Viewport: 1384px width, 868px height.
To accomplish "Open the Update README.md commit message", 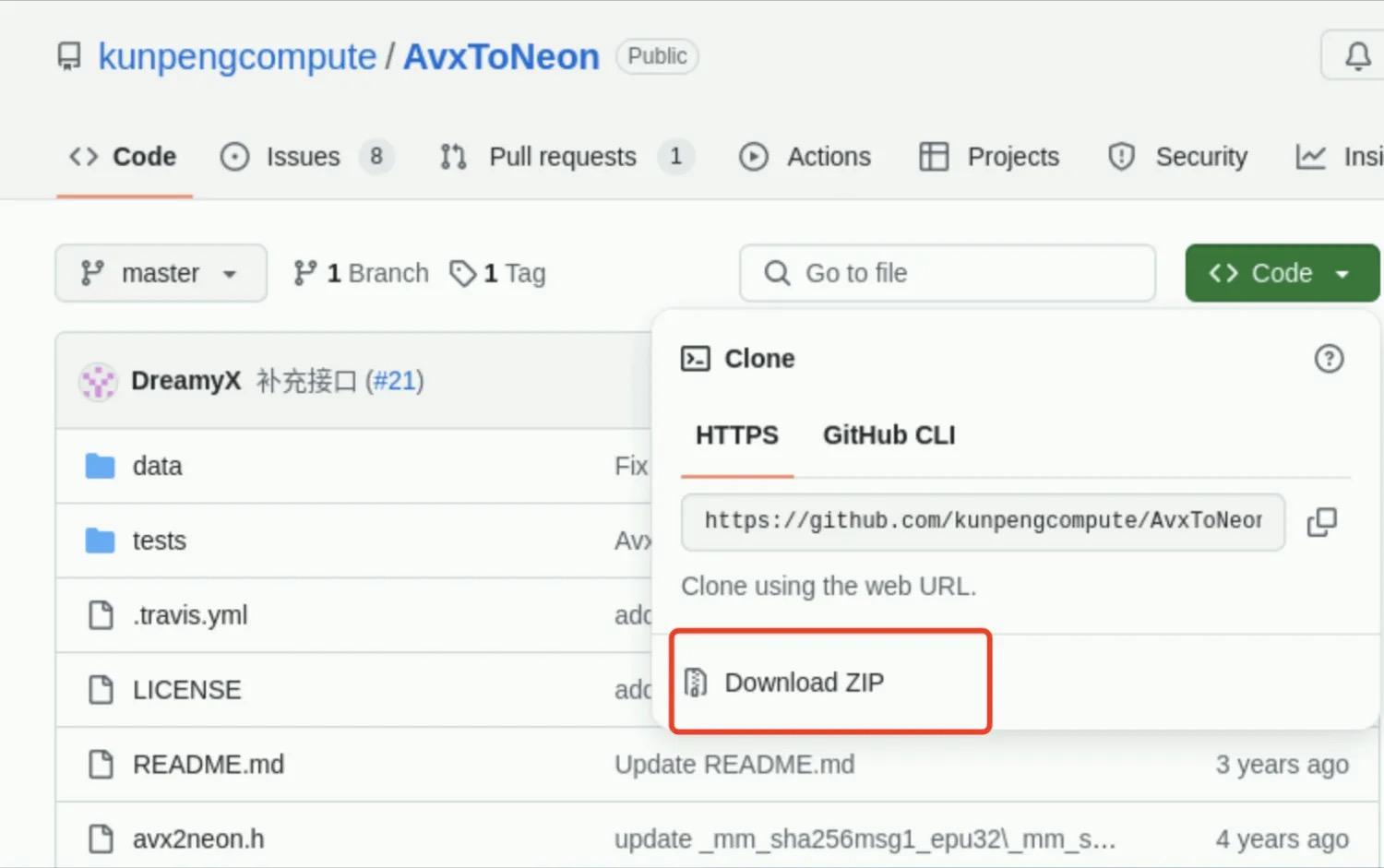I will (734, 765).
